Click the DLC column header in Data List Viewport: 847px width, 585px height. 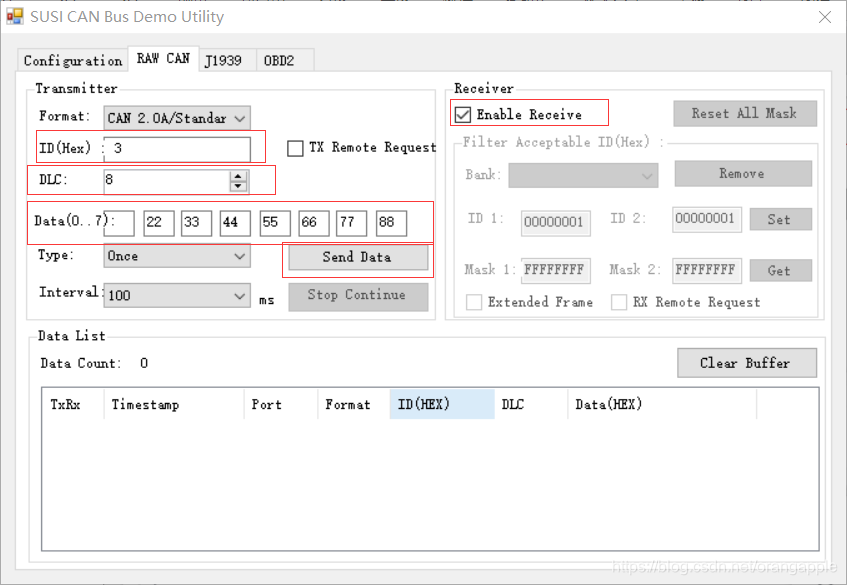pos(531,404)
